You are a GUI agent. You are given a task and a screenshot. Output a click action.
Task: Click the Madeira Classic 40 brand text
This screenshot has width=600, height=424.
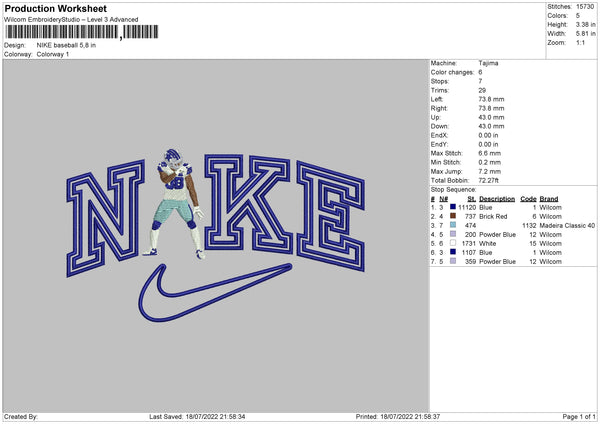pos(567,225)
